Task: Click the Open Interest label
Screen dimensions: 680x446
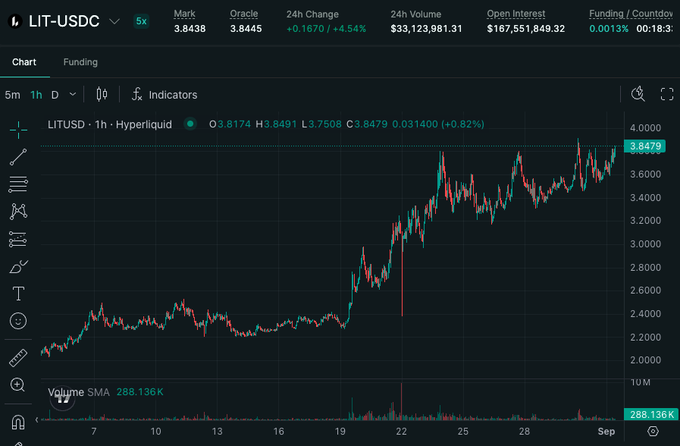Action: pos(516,14)
